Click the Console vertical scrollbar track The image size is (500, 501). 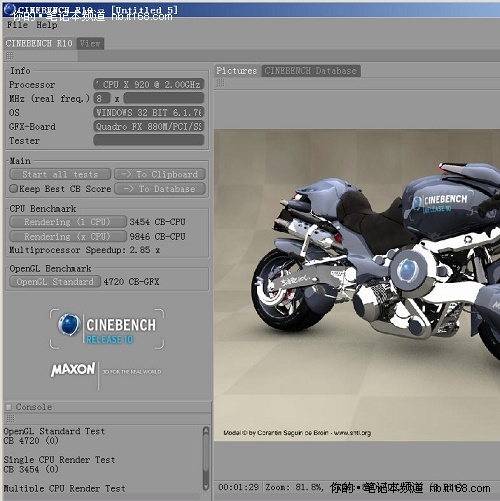(x=206, y=458)
